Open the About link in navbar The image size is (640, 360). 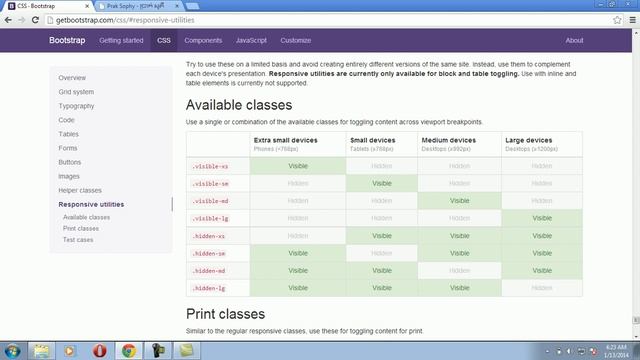574,40
